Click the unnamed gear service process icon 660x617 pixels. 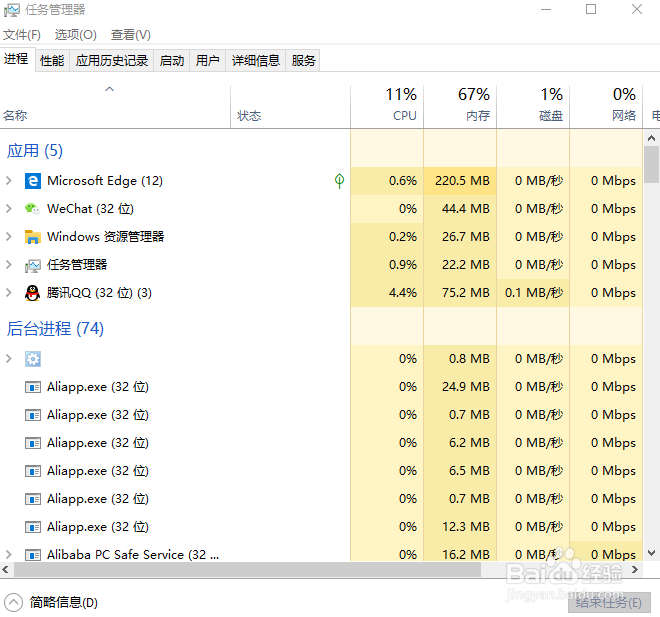(x=33, y=359)
